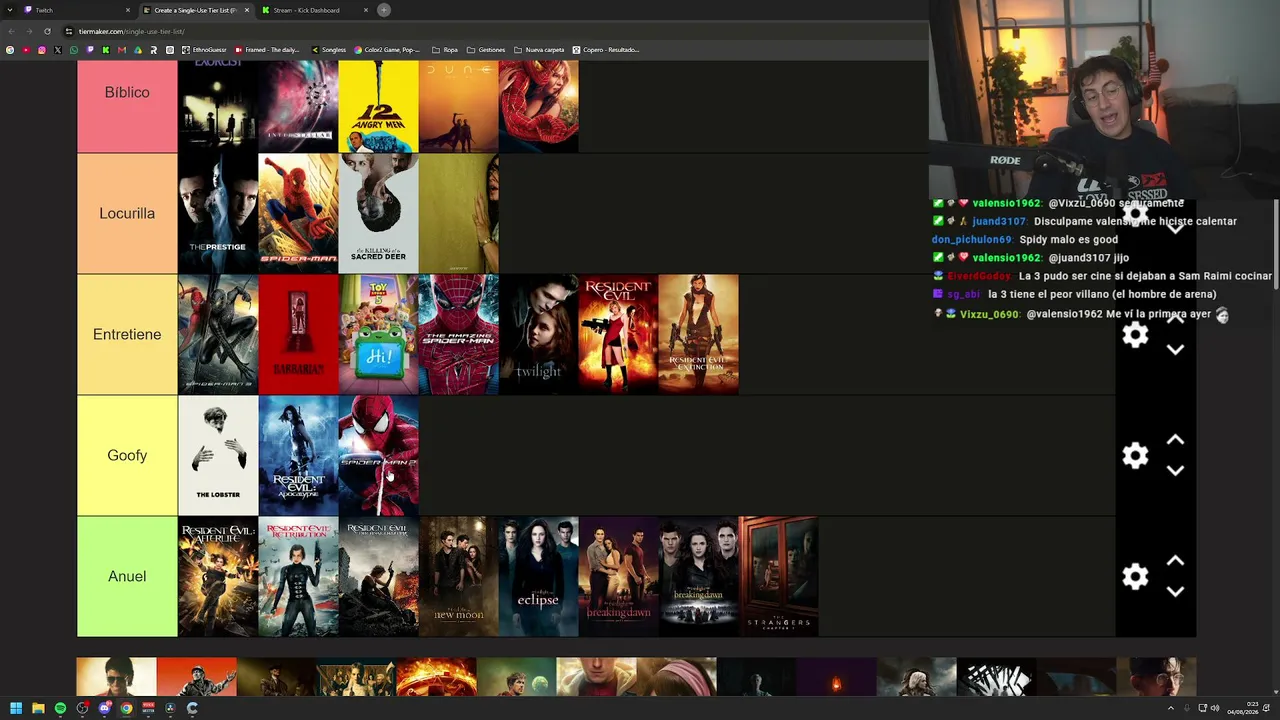
Task: Open the Songless bookmark
Action: pyautogui.click(x=328, y=50)
